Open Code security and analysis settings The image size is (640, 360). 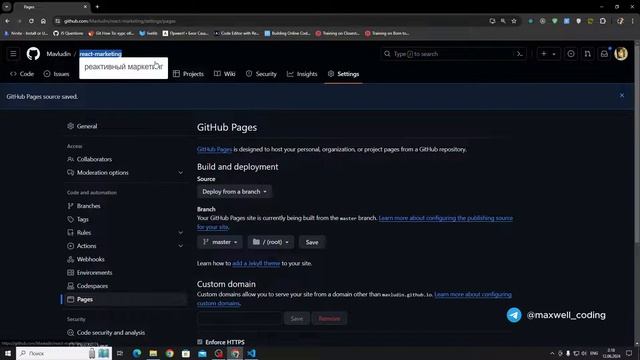(x=126, y=333)
